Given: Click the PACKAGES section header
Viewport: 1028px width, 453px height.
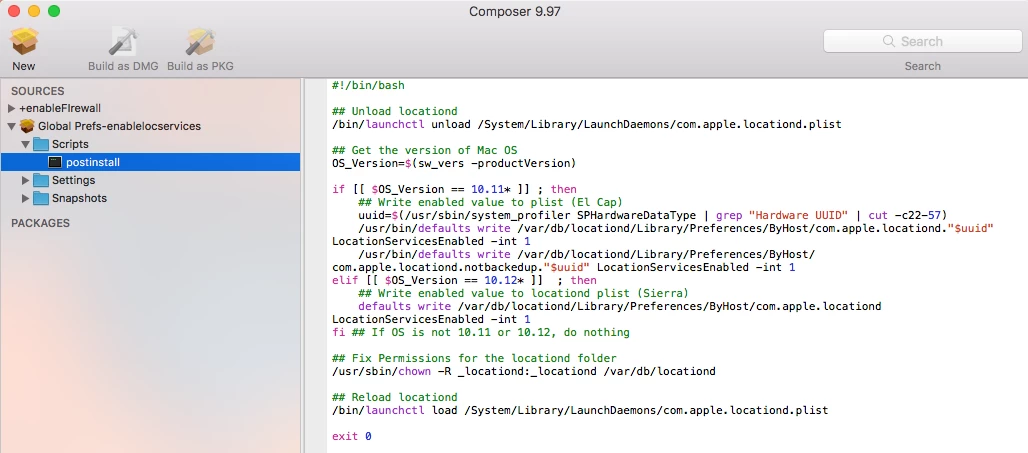Looking at the screenshot, I should 40,223.
